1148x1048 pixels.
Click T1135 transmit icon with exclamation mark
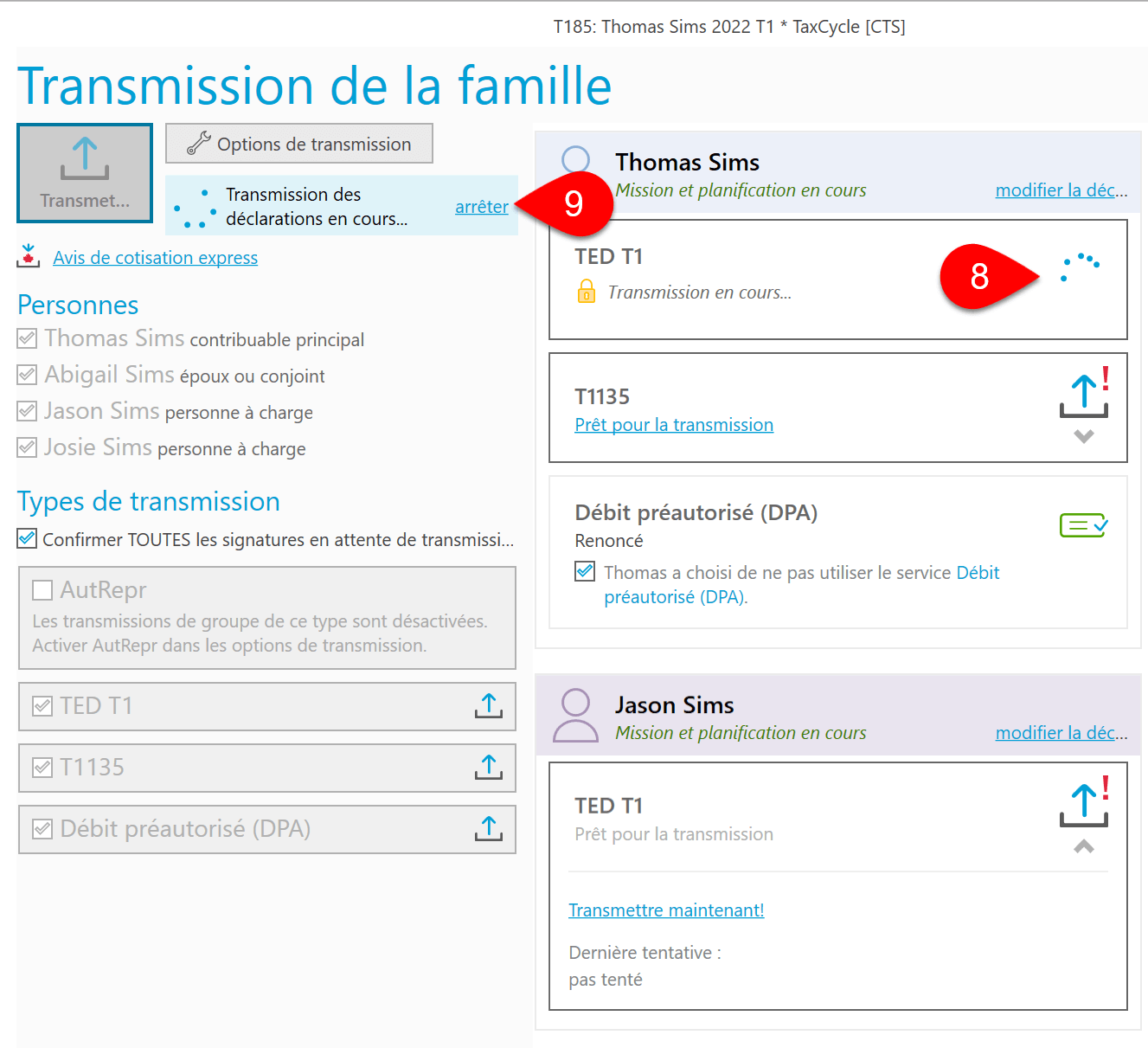click(1085, 394)
